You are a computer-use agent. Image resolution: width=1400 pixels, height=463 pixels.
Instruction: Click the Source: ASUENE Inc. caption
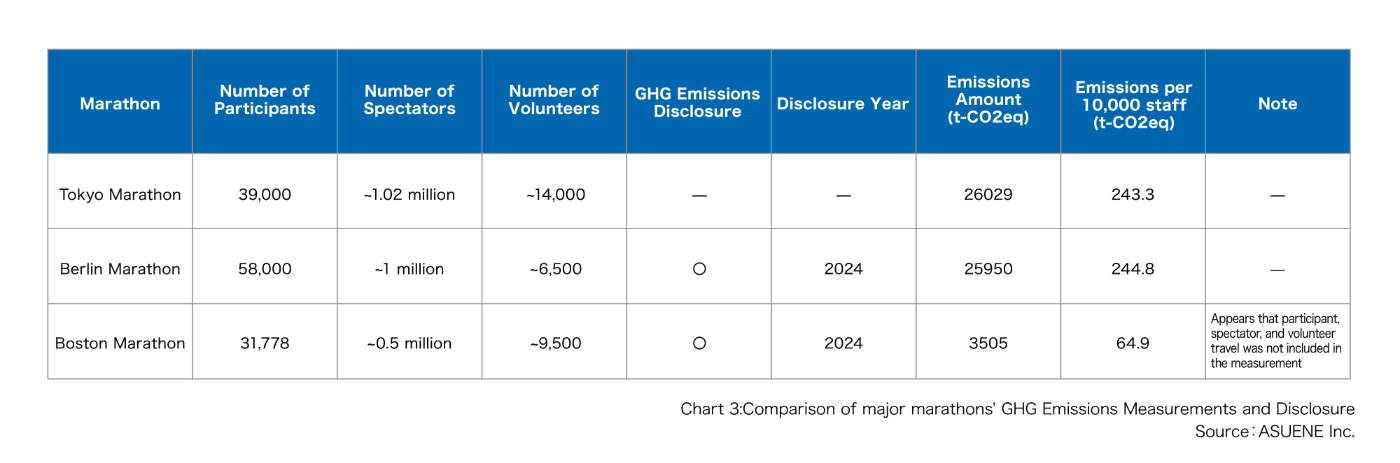coord(1274,431)
